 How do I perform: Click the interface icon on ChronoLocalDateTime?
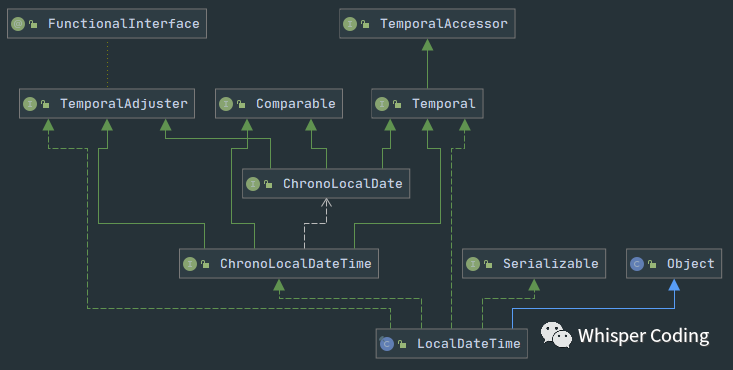[190, 264]
